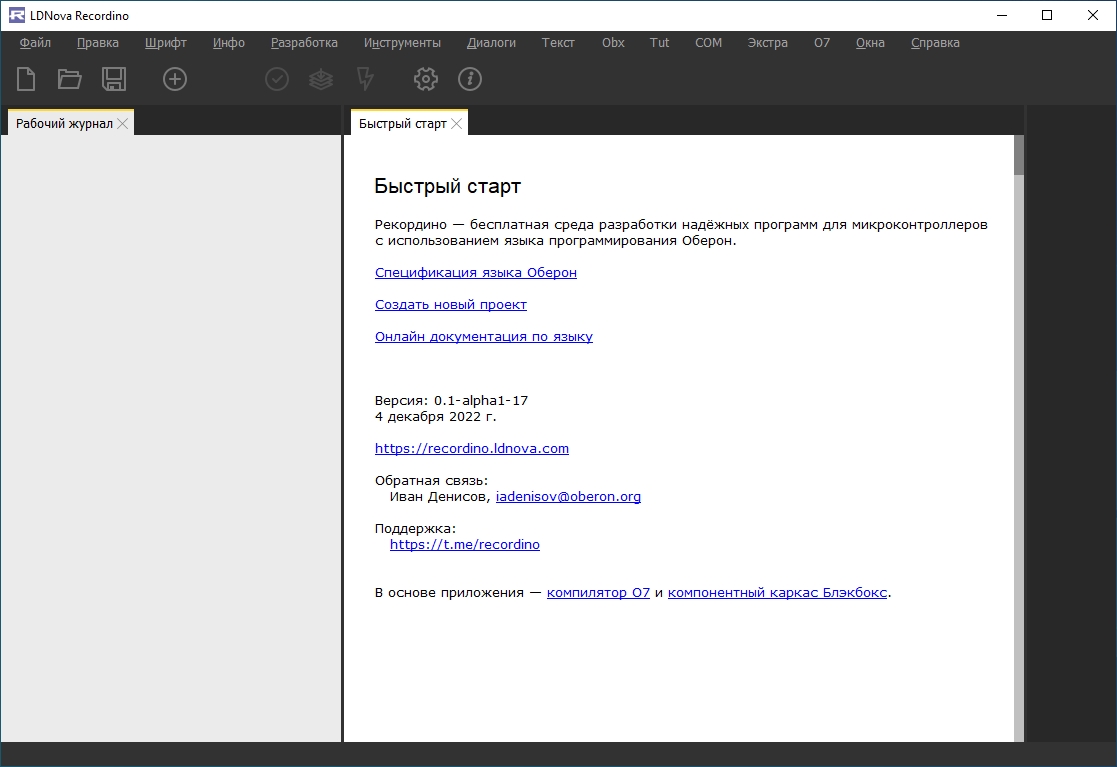Click the circled checkmark toolbar icon
Image resolution: width=1117 pixels, height=767 pixels.
click(x=277, y=79)
